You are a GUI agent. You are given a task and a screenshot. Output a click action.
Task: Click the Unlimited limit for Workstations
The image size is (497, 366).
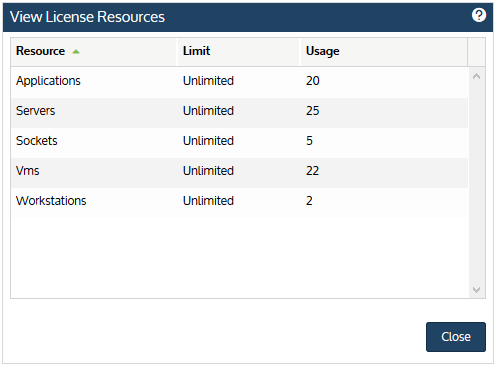point(208,201)
